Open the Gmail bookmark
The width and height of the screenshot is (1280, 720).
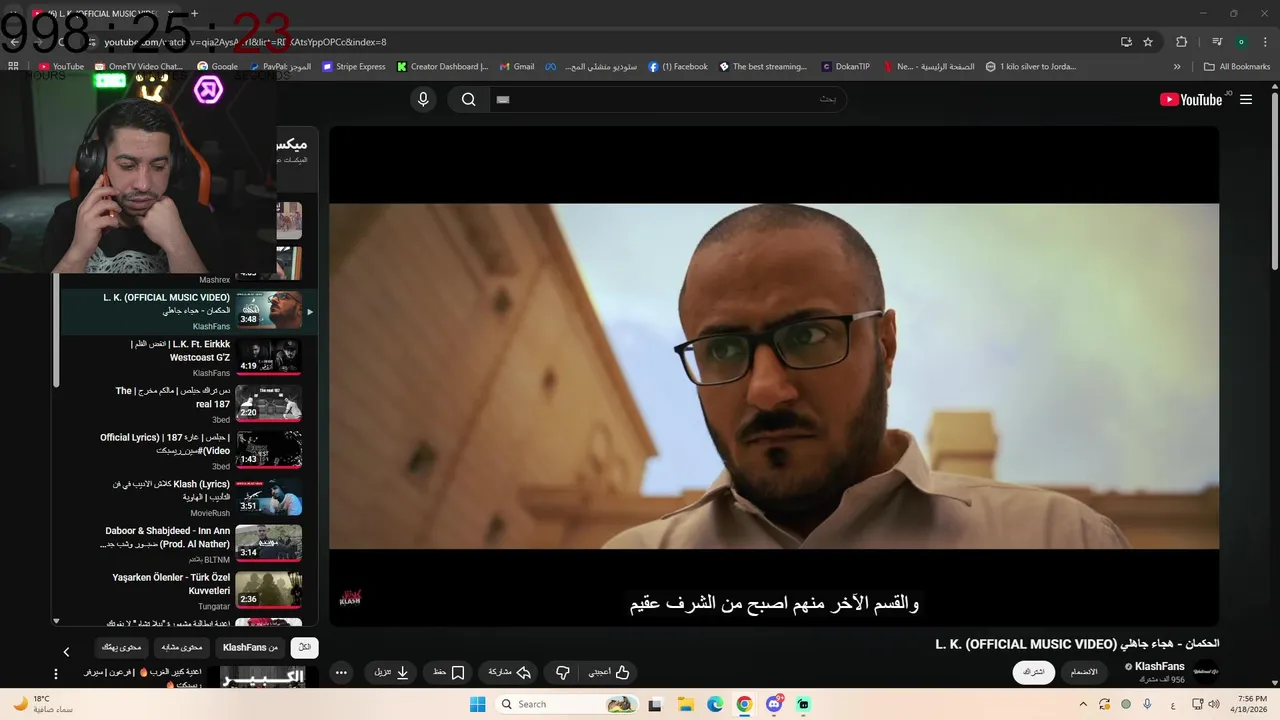516,67
